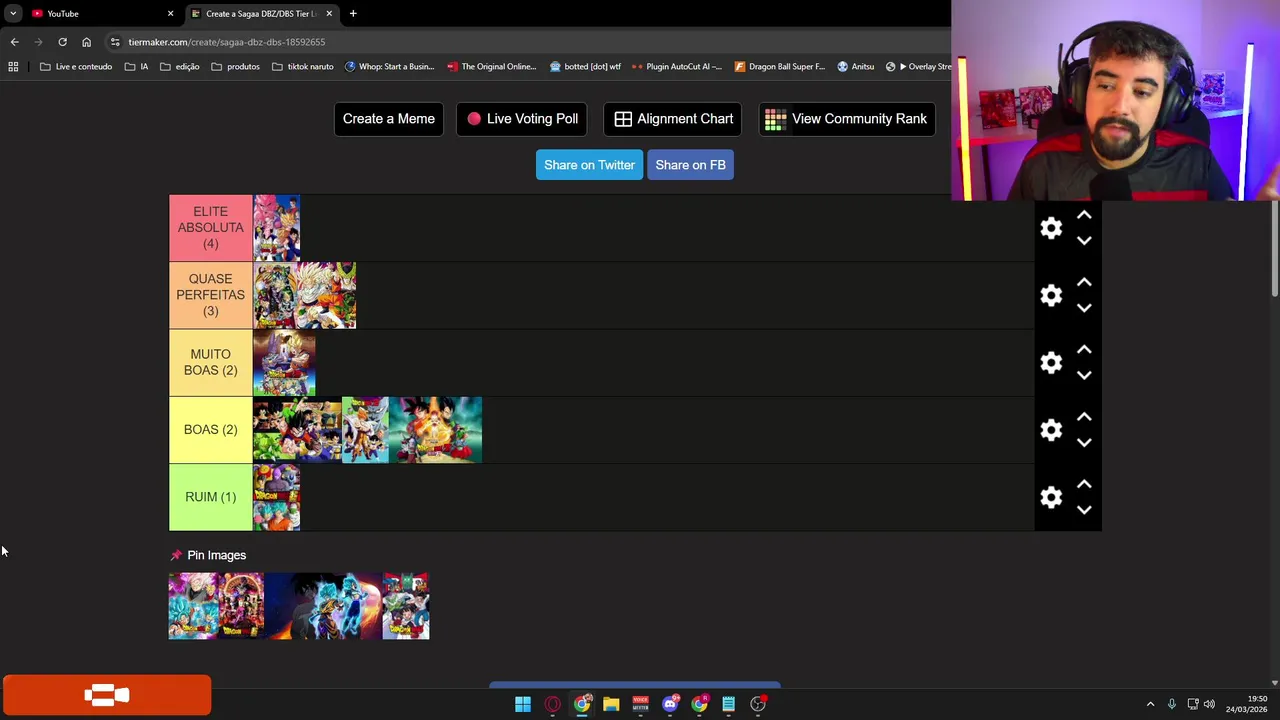Open Whop: Start a Busin... bookmark

click(x=390, y=67)
